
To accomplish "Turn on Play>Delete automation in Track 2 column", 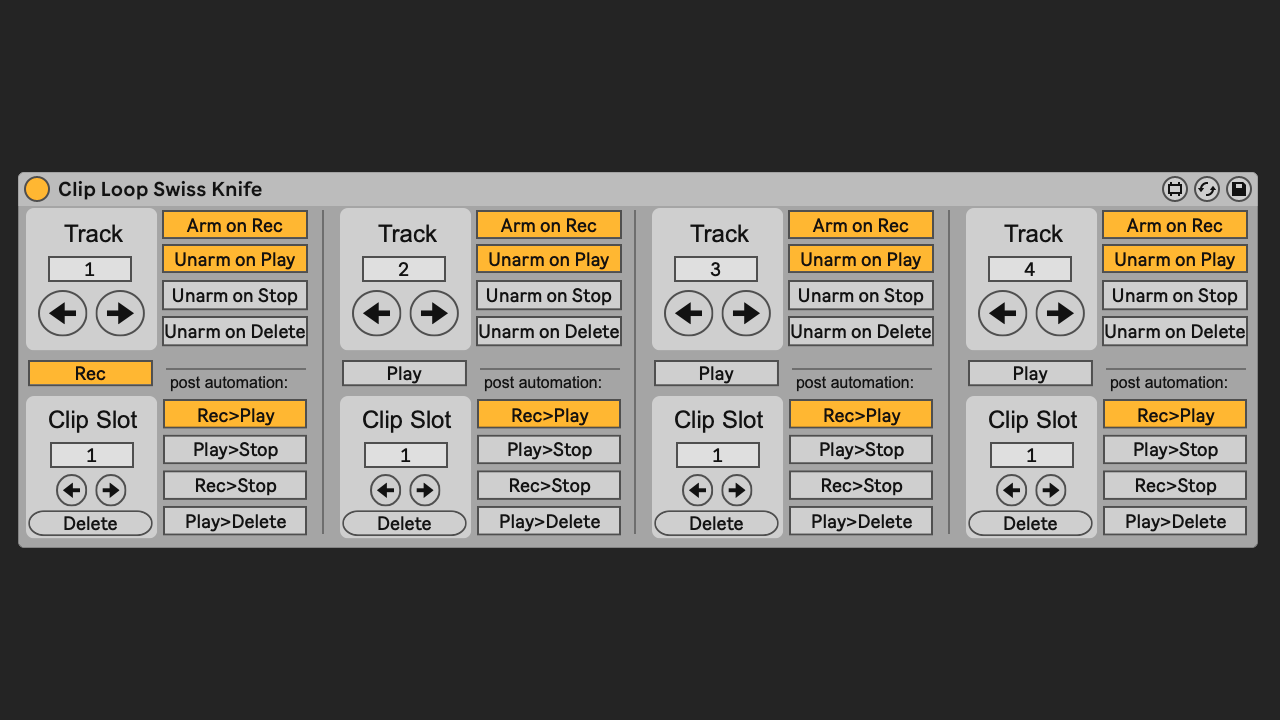I will [549, 521].
